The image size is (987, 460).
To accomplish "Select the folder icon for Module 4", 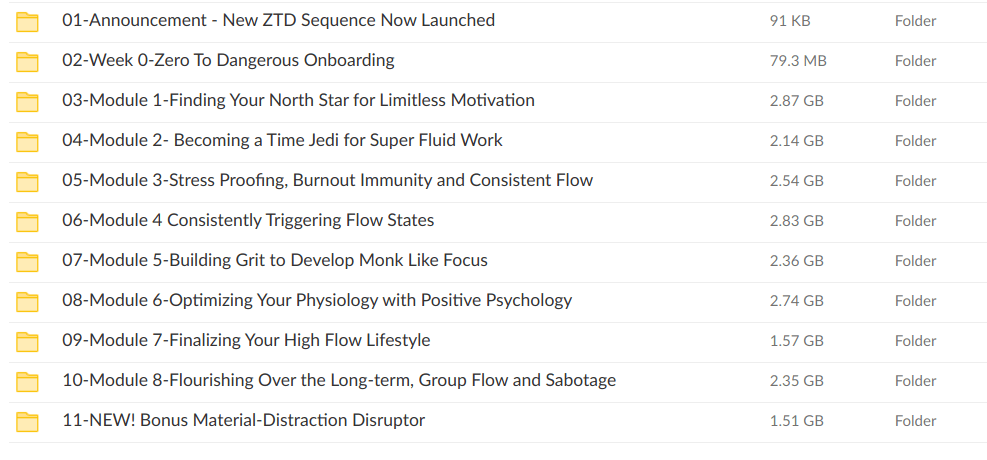I will coord(27,222).
